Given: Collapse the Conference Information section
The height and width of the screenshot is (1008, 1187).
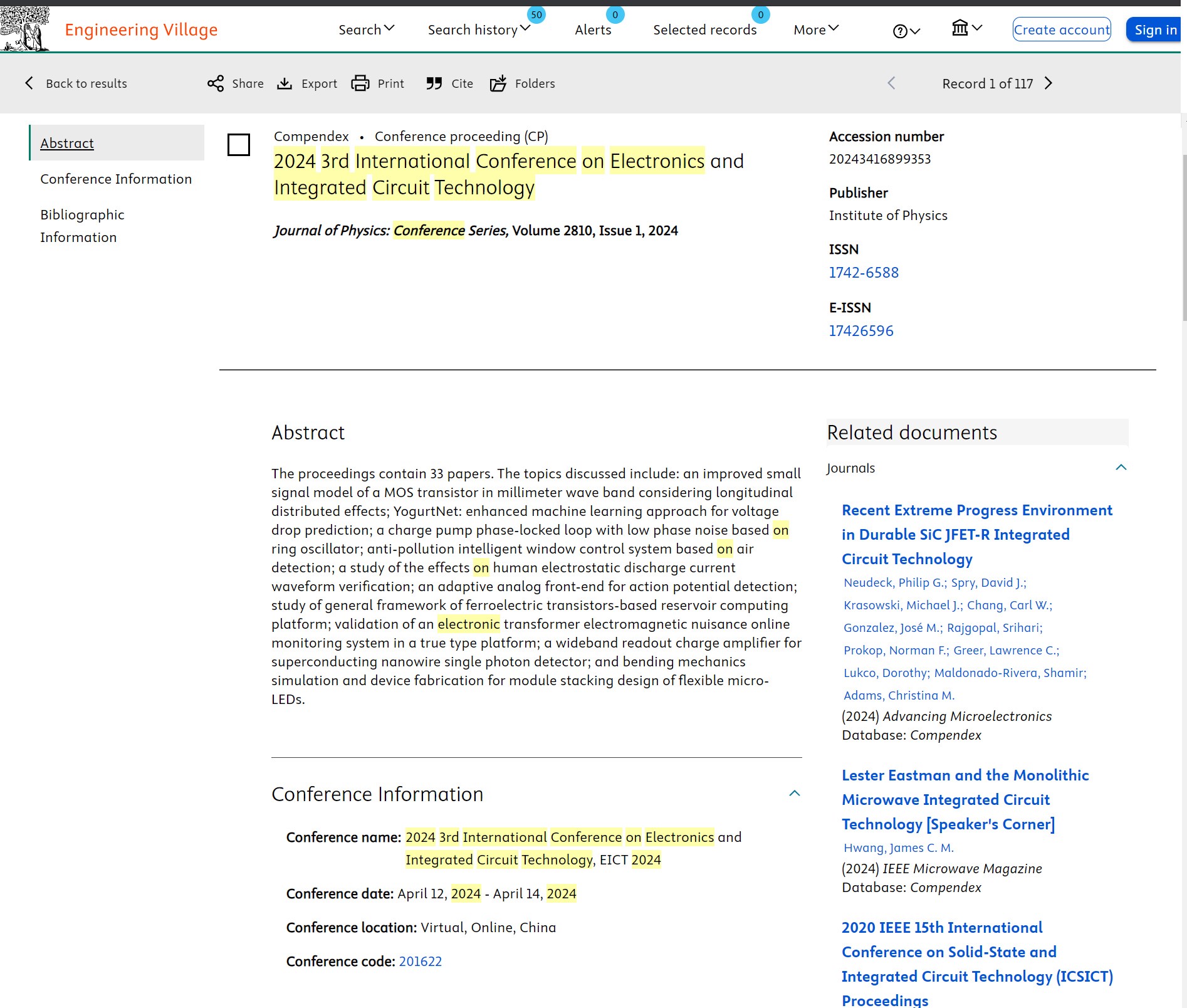Looking at the screenshot, I should tap(795, 794).
